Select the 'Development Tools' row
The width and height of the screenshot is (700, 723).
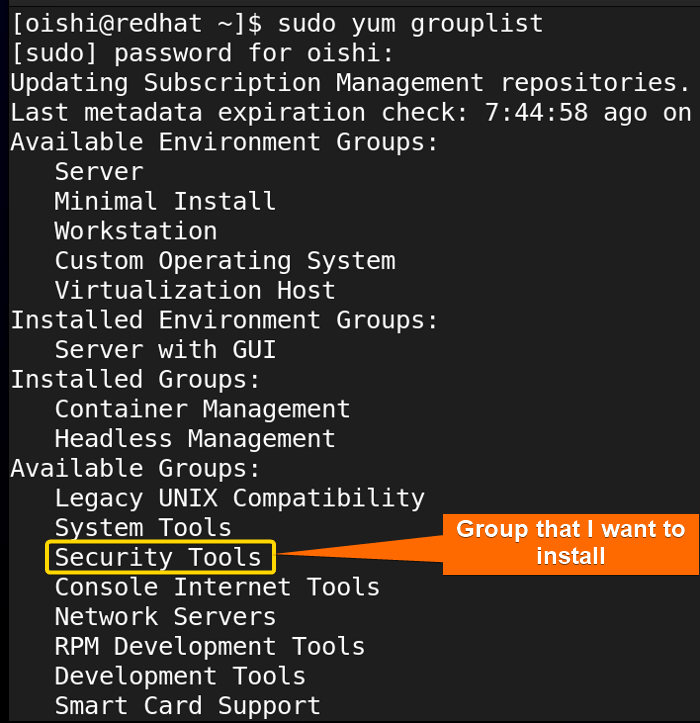tap(180, 676)
